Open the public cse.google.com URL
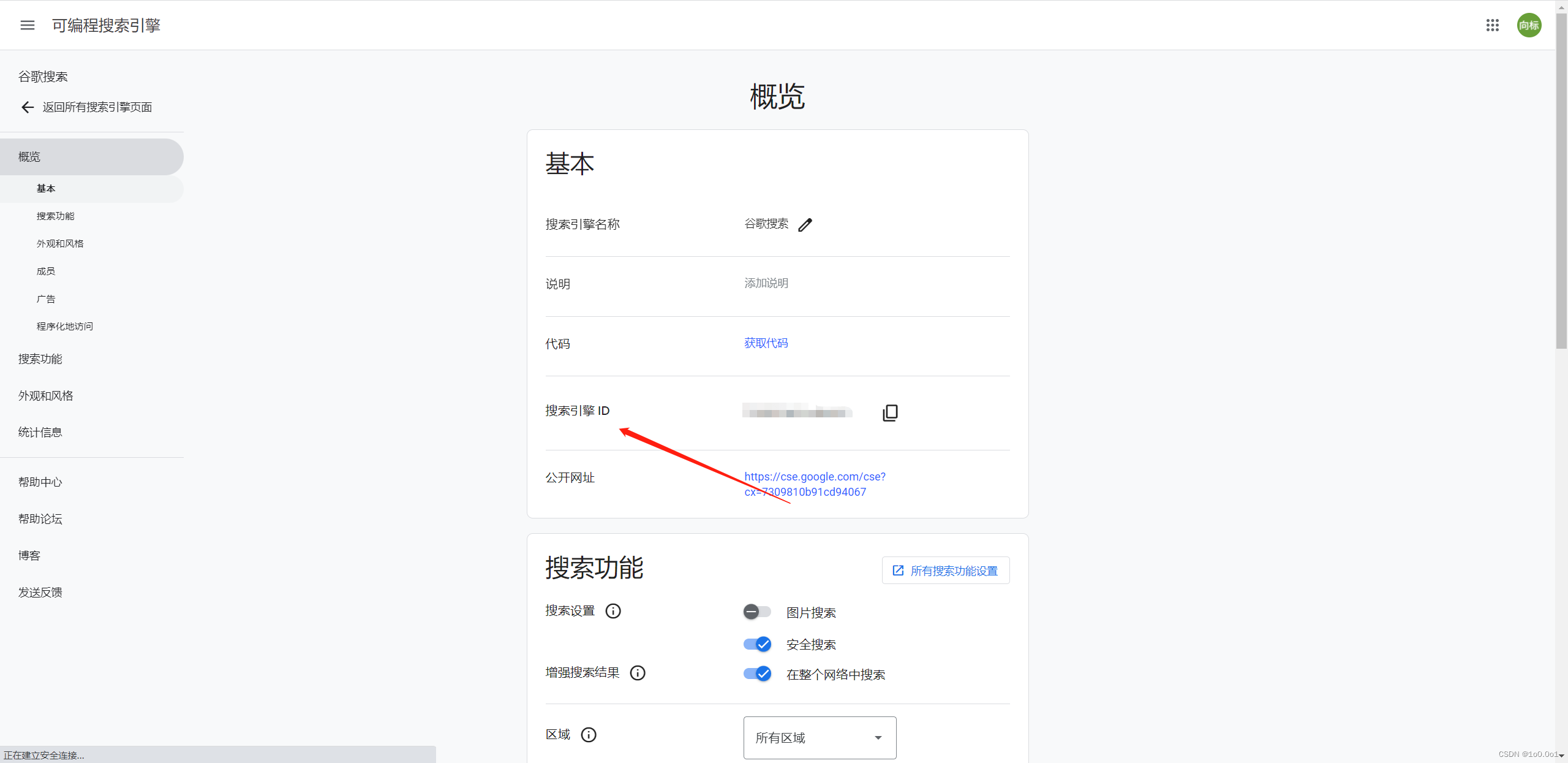This screenshot has width=1568, height=763. 815,484
